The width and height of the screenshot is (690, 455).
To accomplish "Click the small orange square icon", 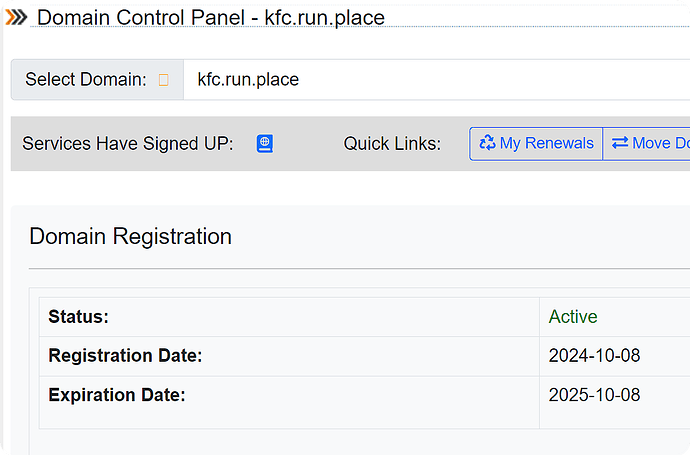I will pyautogui.click(x=164, y=80).
